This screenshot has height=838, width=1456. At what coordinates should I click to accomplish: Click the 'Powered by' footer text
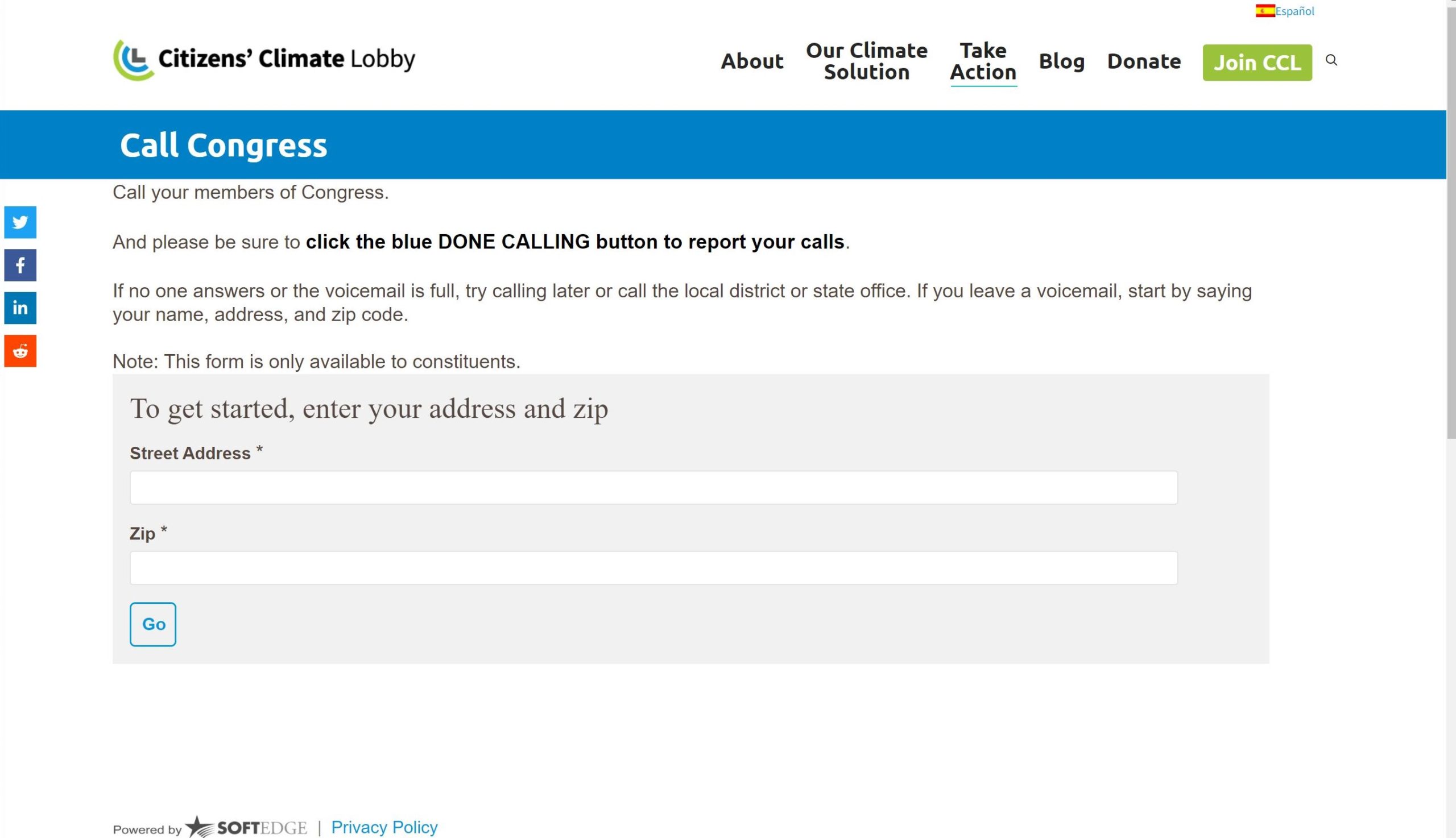pos(147,829)
